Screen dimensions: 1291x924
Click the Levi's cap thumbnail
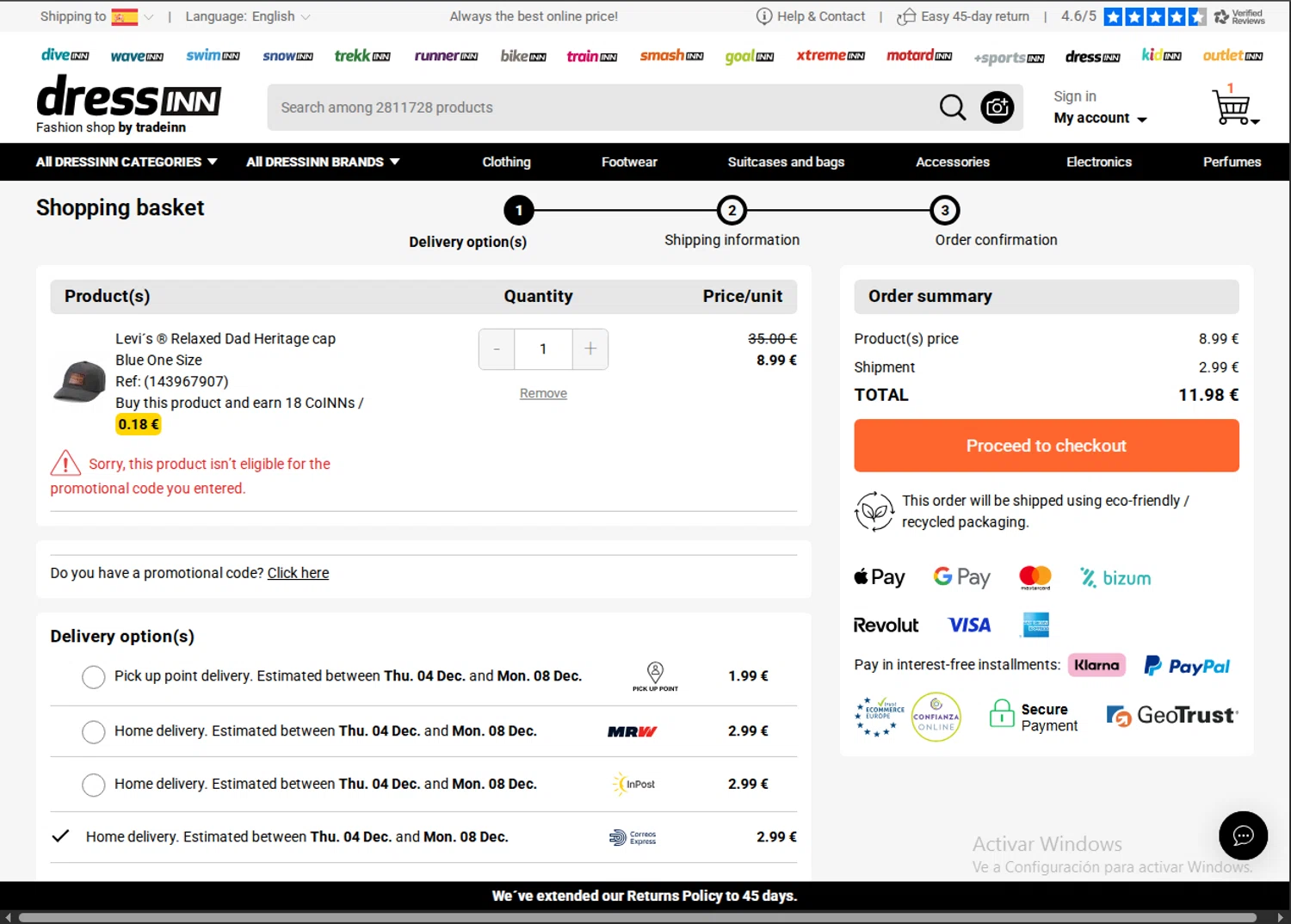[x=78, y=381]
